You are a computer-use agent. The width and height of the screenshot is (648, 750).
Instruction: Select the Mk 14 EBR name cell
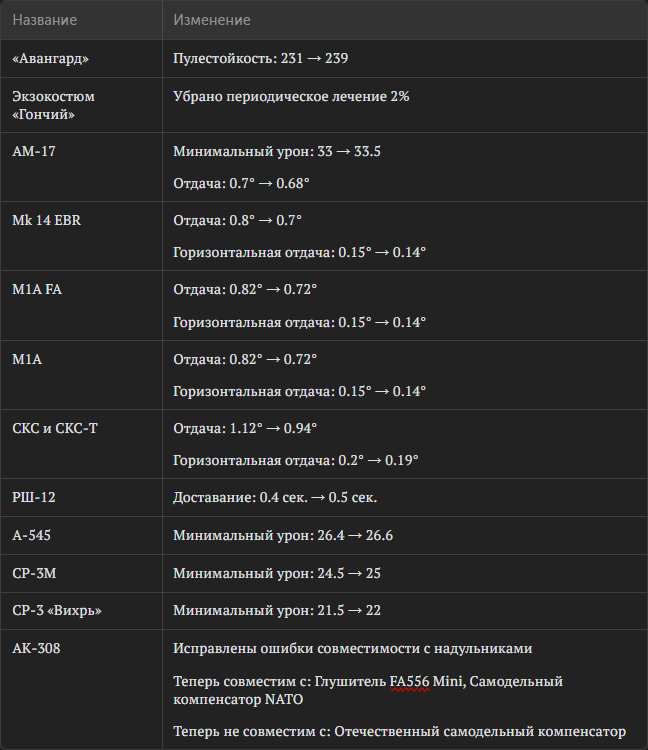pos(46,220)
